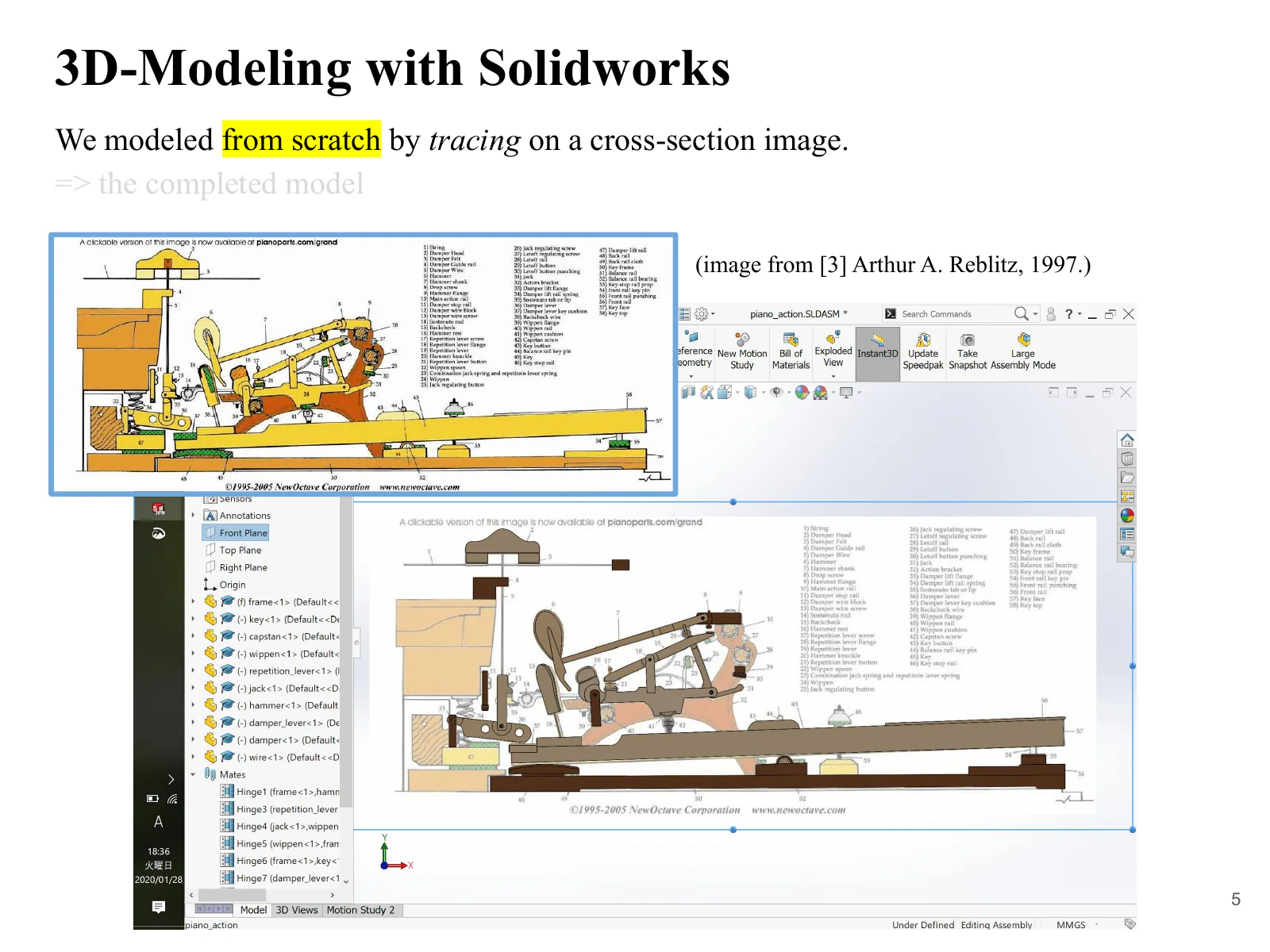Toggle Hide/Show Items eye icon
This screenshot has width=1270, height=952.
pos(777,392)
